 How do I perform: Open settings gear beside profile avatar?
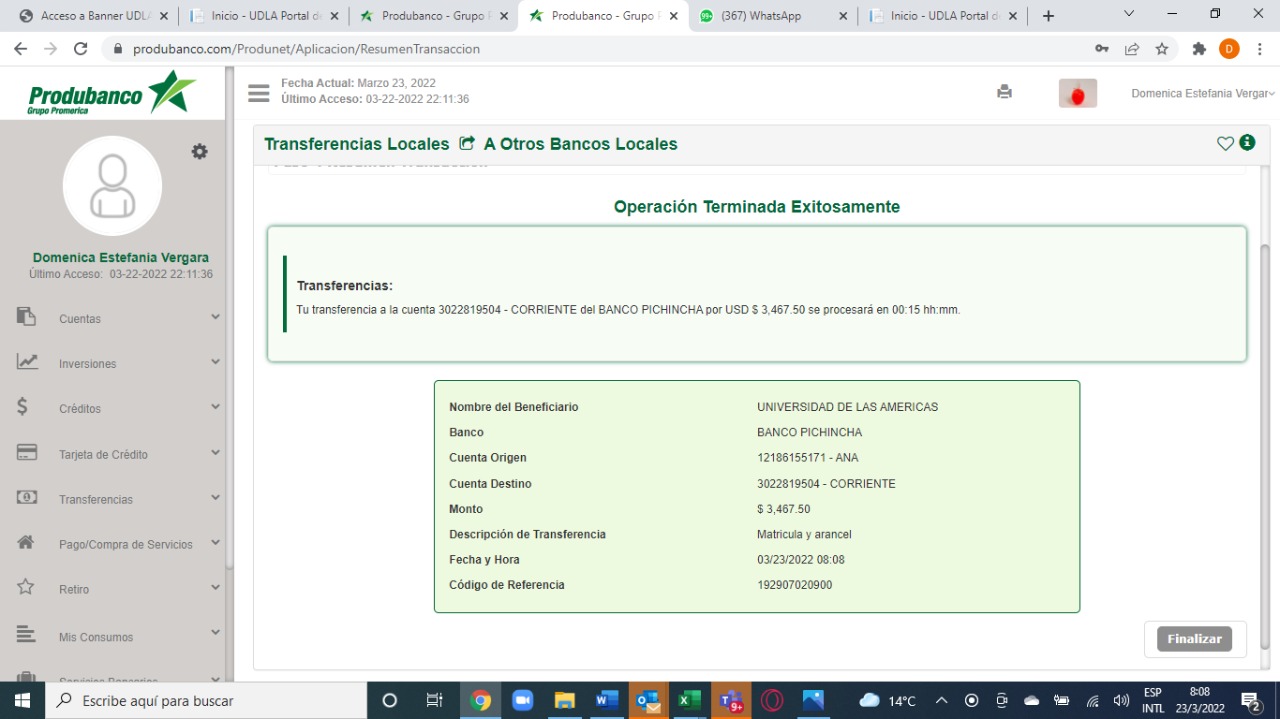pyautogui.click(x=200, y=151)
